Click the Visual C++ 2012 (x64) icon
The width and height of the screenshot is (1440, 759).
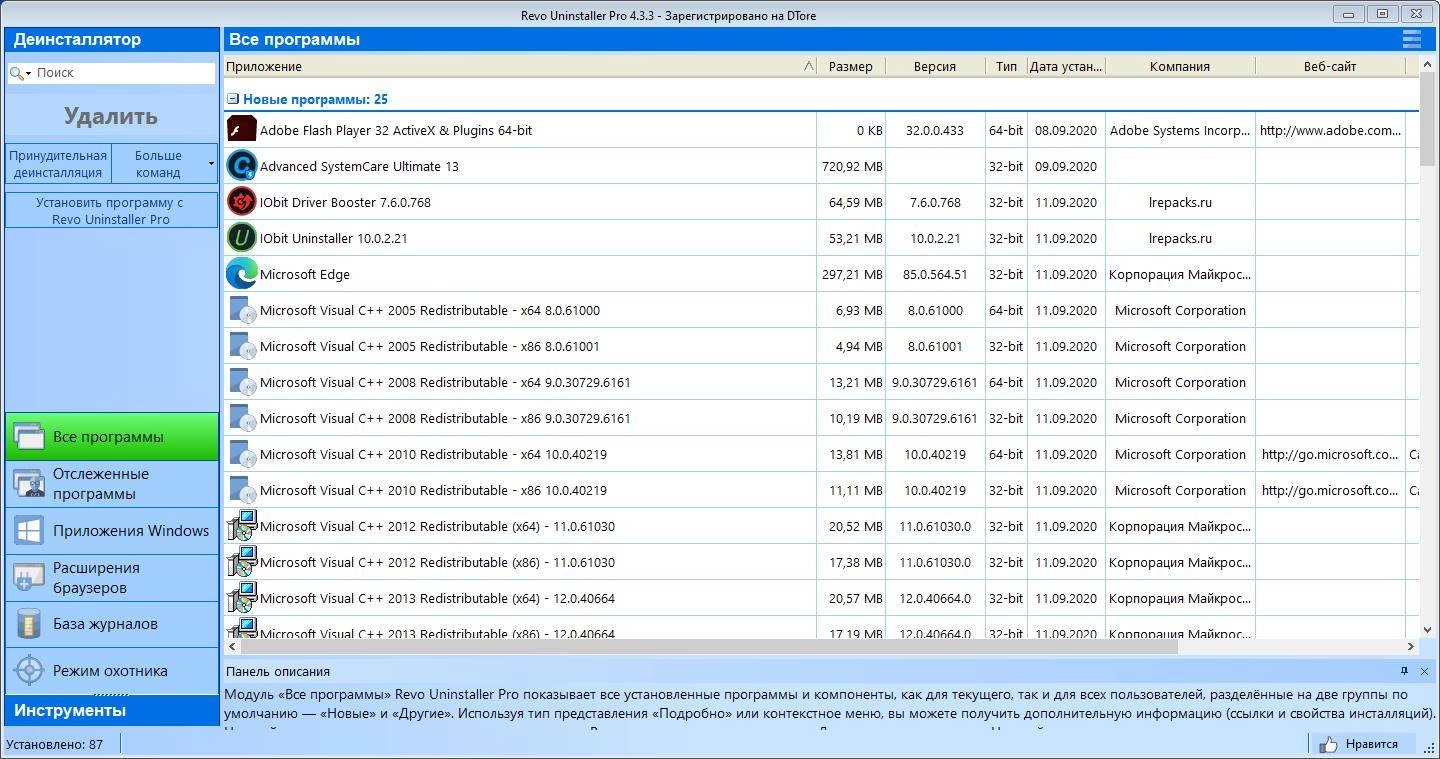[242, 526]
